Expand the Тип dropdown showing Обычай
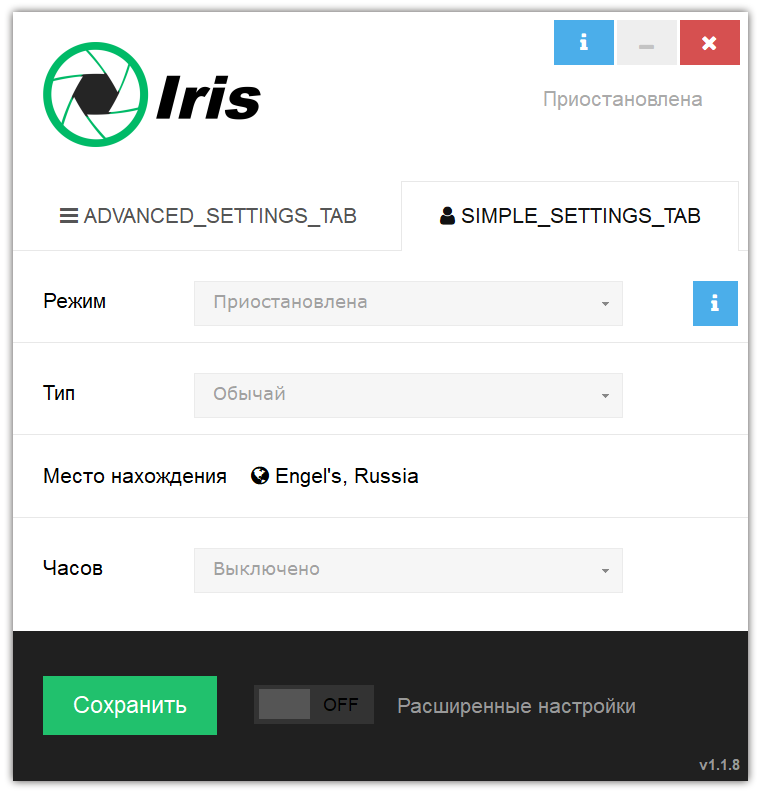The height and width of the screenshot is (794, 760). [x=408, y=395]
